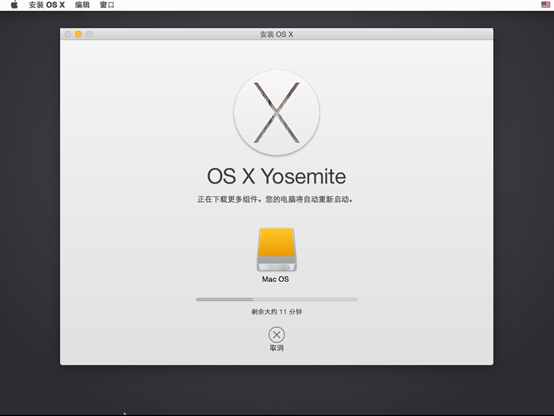Click the greyed-out zoom button in the title bar
Image resolution: width=554 pixels, height=416 pixels.
(89, 34)
